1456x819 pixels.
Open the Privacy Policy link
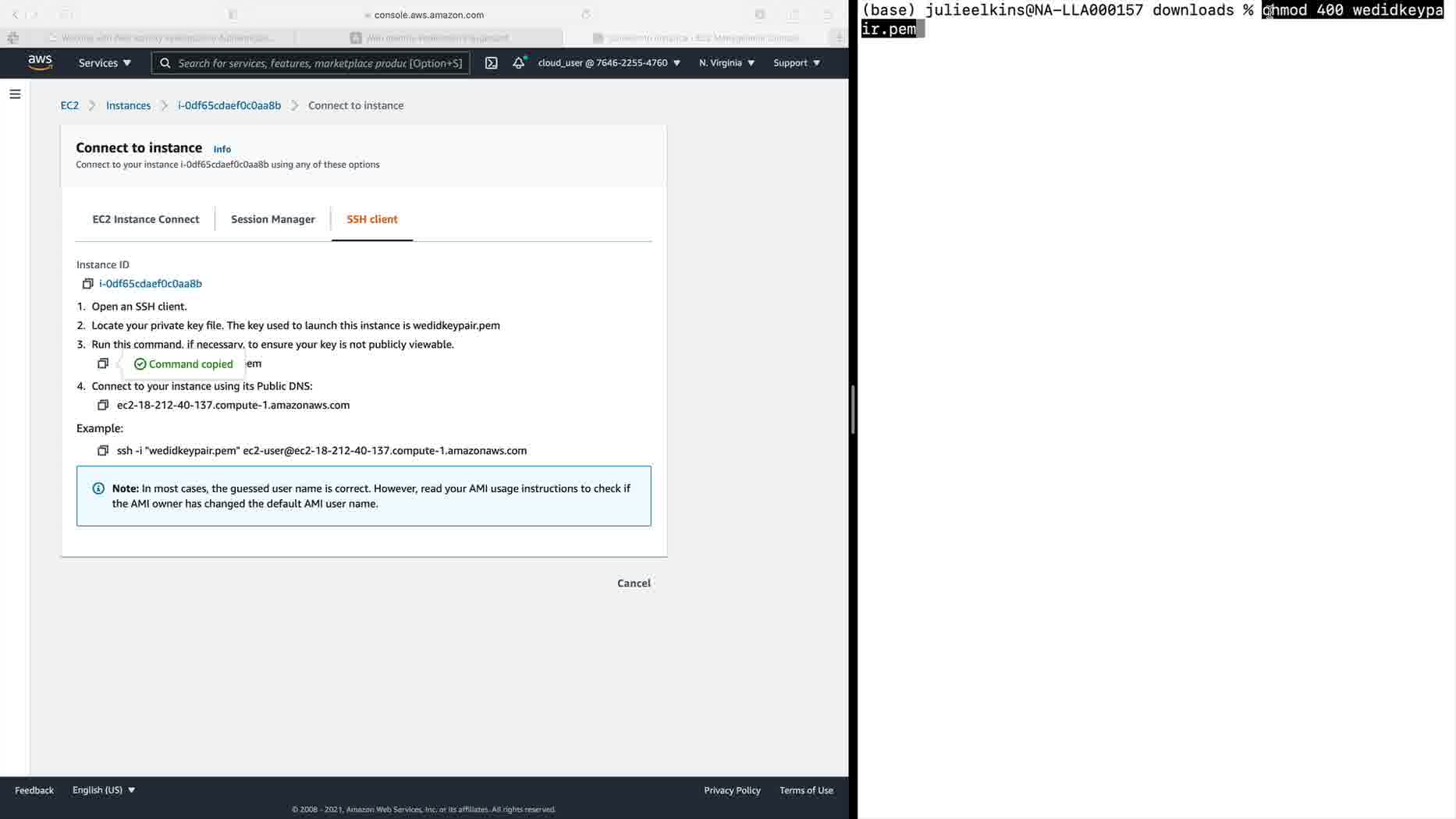pos(732,790)
